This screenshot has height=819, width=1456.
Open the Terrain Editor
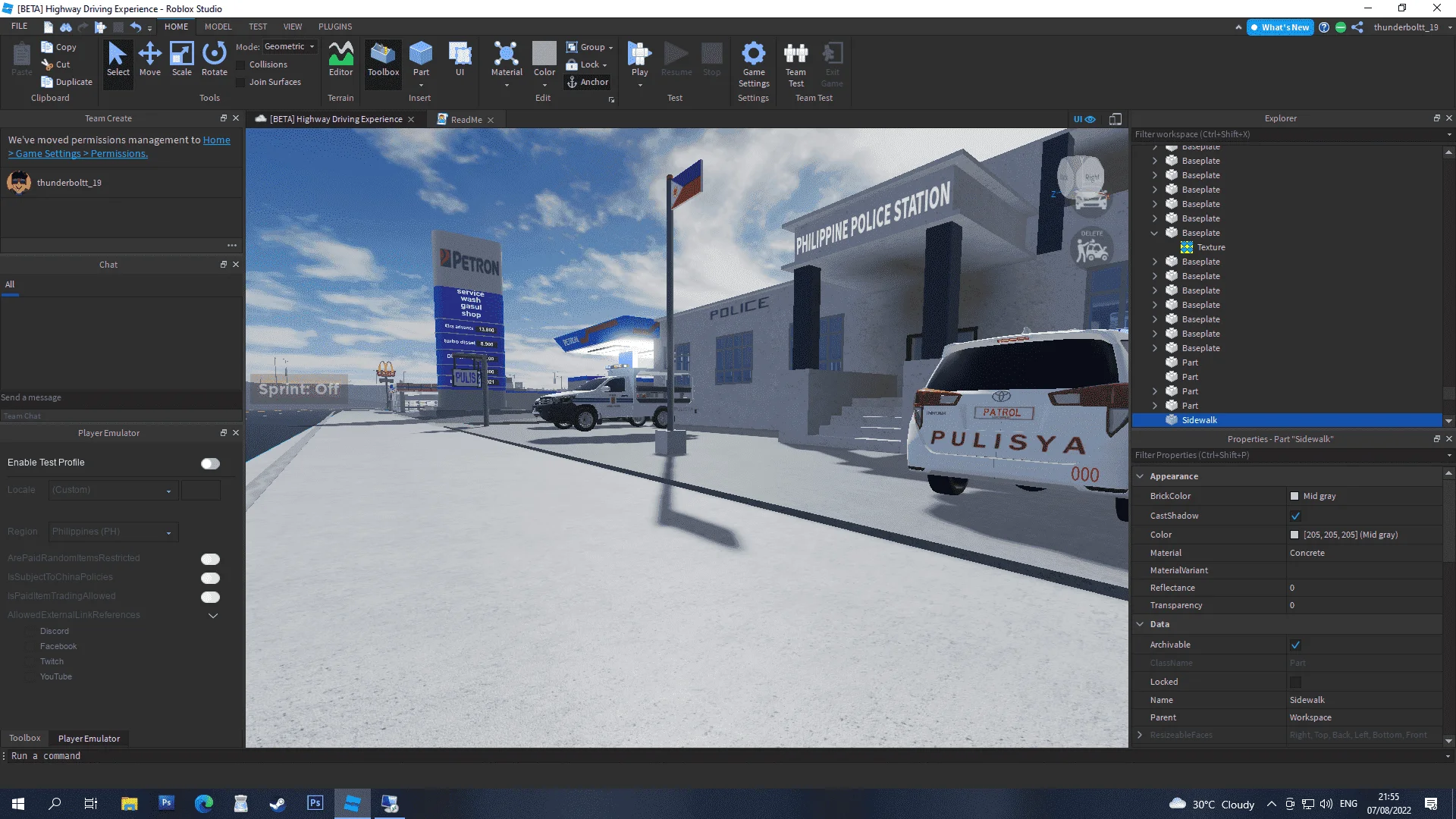tap(340, 59)
